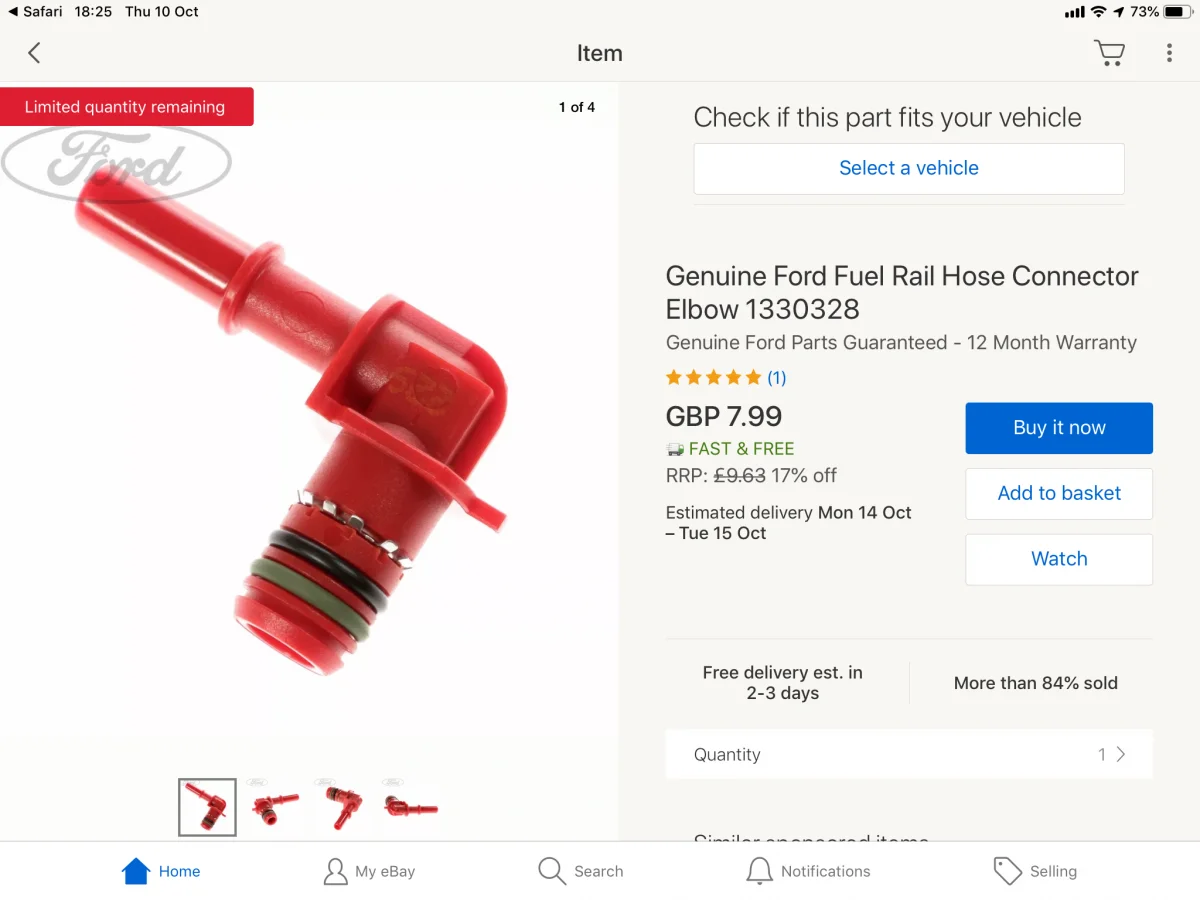
Task: Tap the five-star rating display
Action: point(713,377)
